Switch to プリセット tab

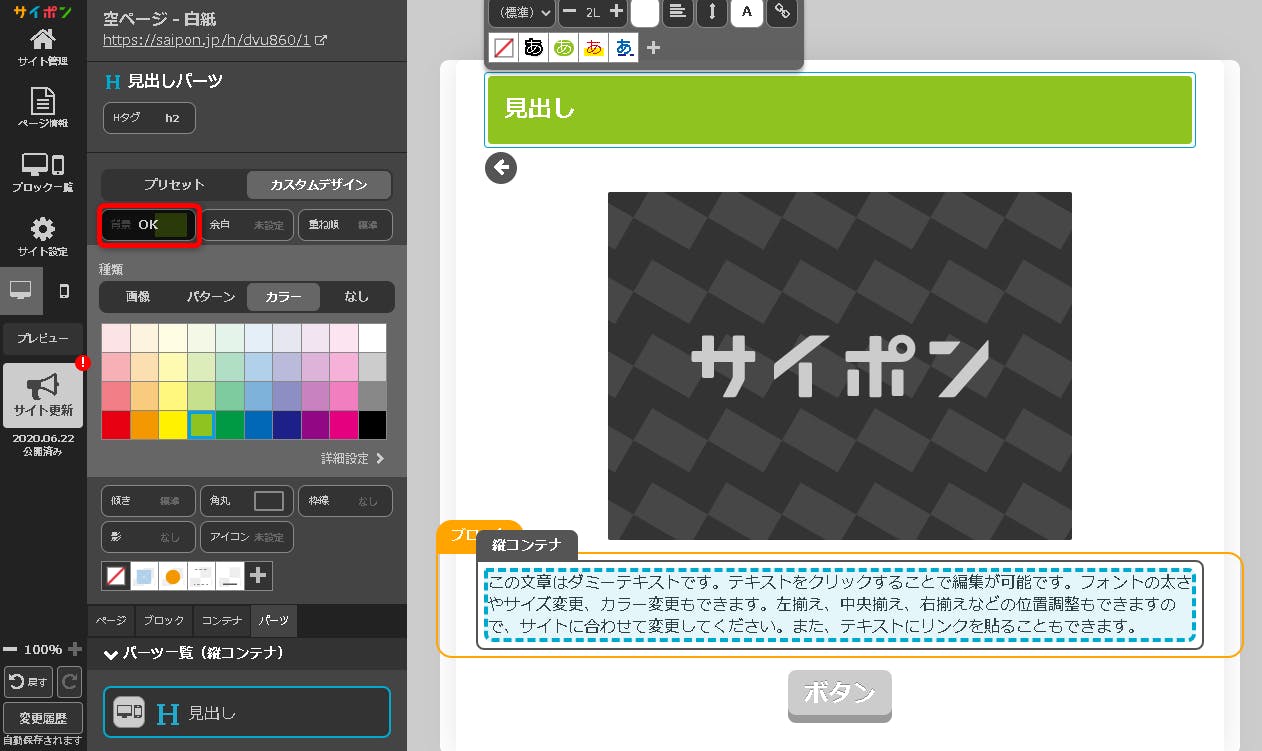(174, 185)
